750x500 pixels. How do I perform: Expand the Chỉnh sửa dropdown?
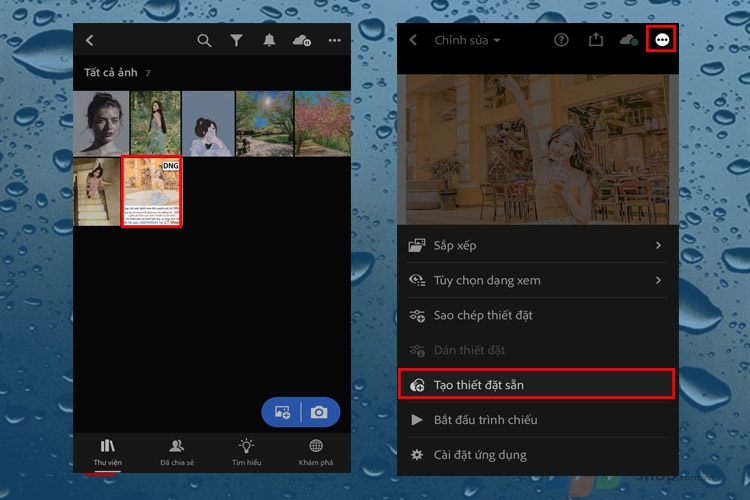(467, 40)
